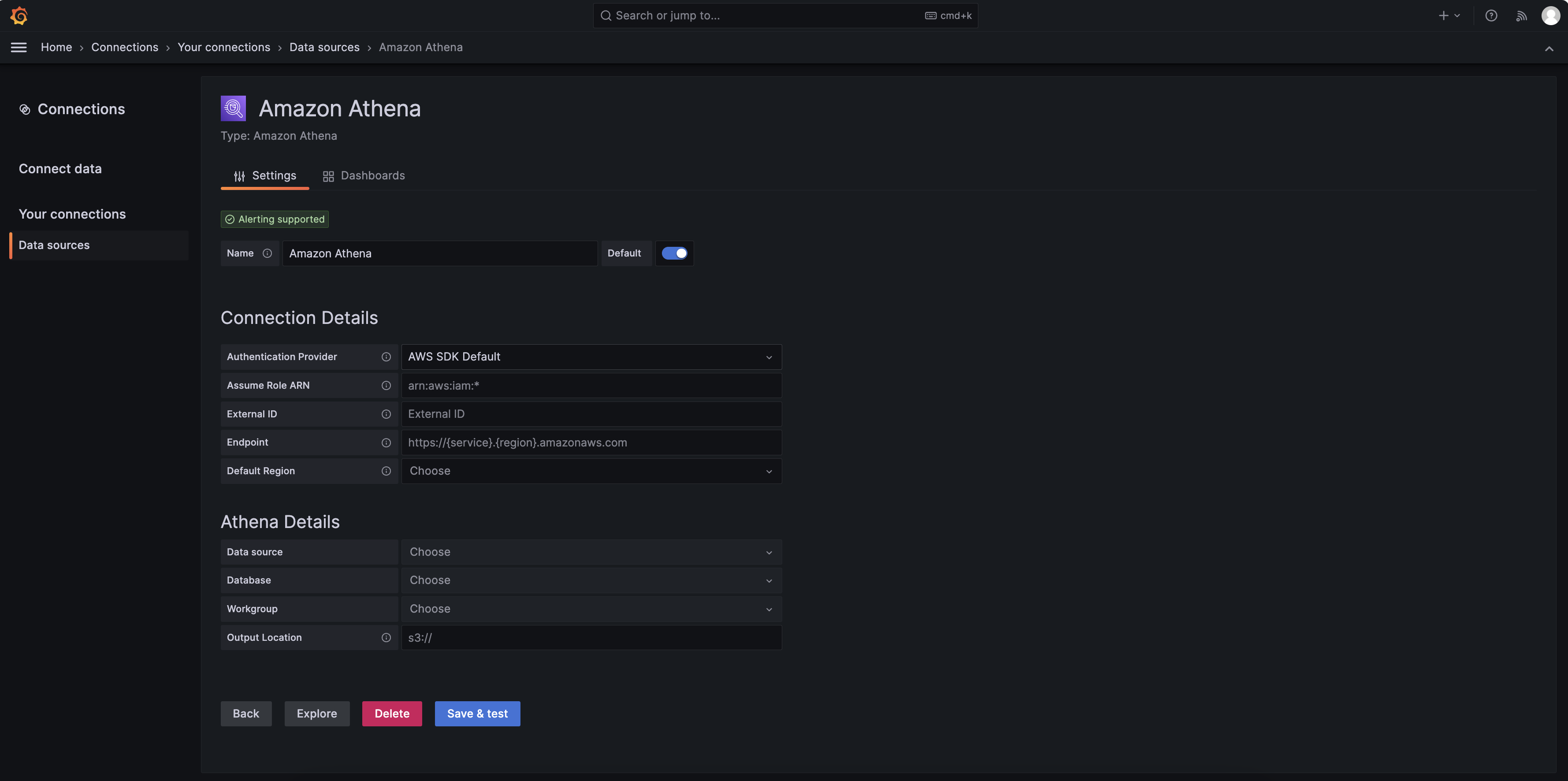Click the Explore button
Screen dimensions: 1568x781
317,714
